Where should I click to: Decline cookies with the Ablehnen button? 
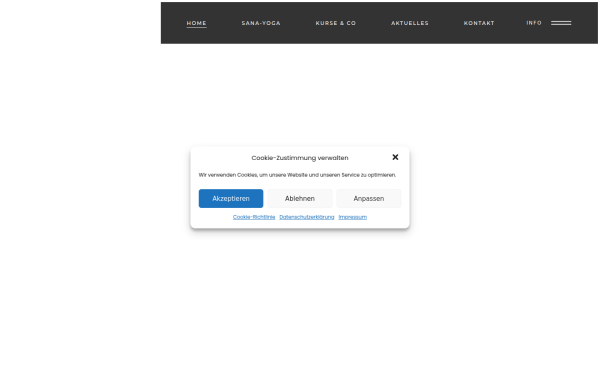pos(300,199)
